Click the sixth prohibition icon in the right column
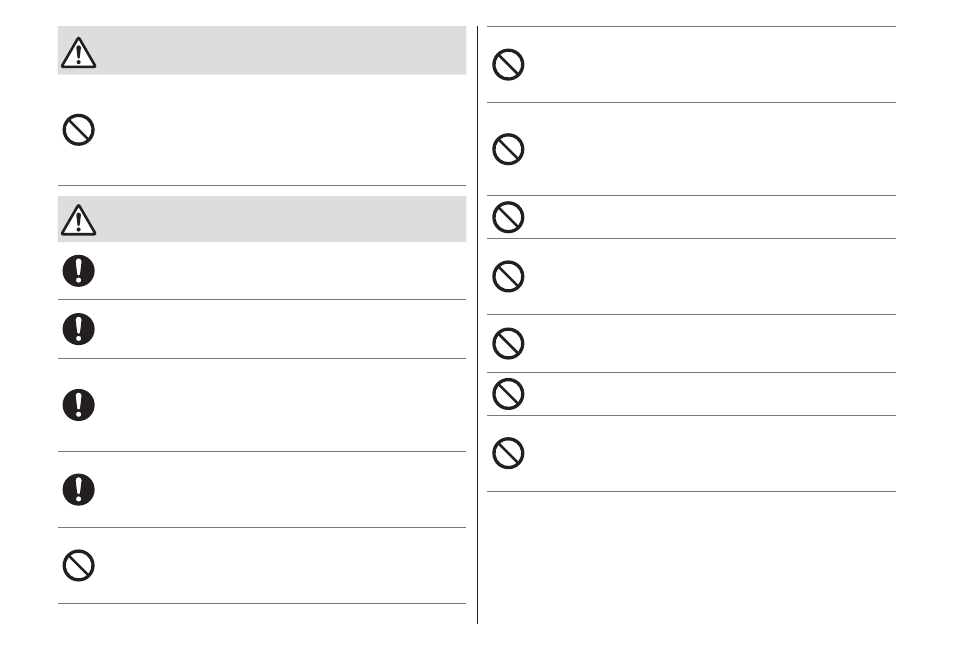 click(x=508, y=394)
